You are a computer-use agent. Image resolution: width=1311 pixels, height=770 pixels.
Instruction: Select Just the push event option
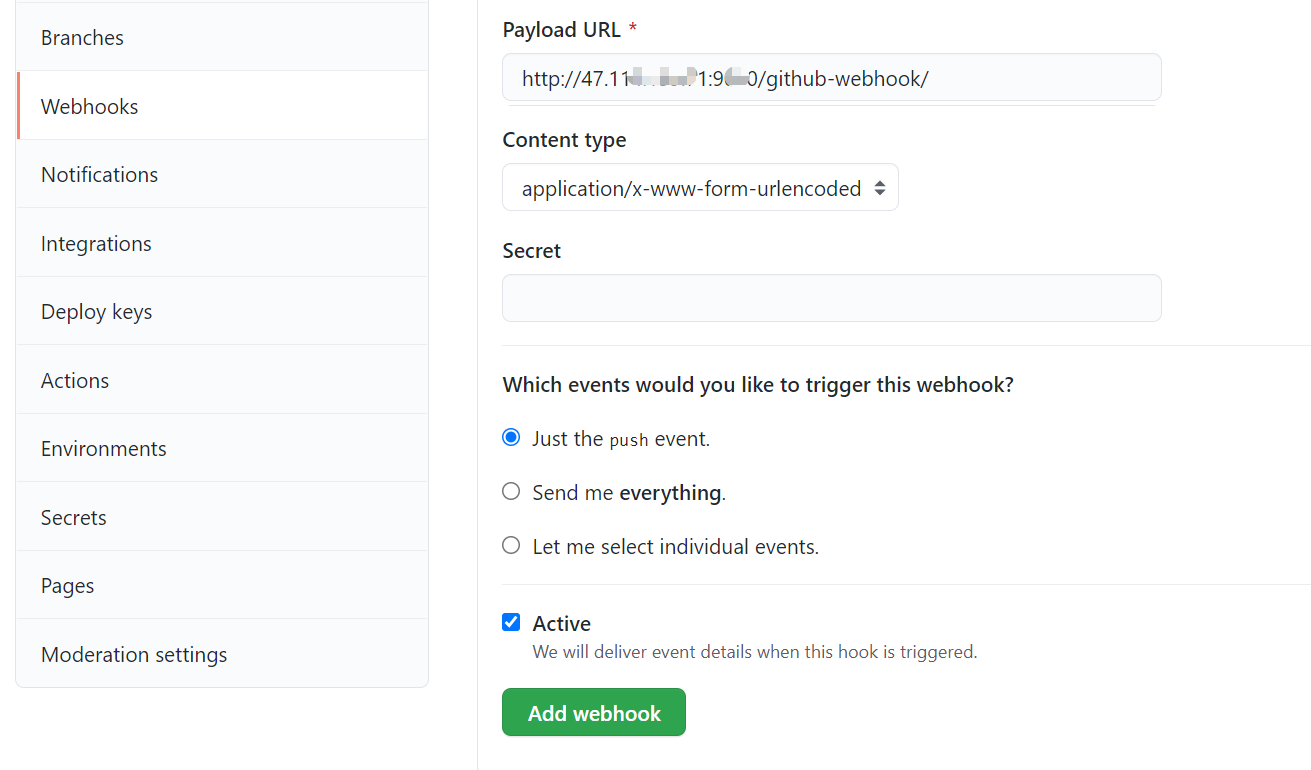tap(511, 437)
